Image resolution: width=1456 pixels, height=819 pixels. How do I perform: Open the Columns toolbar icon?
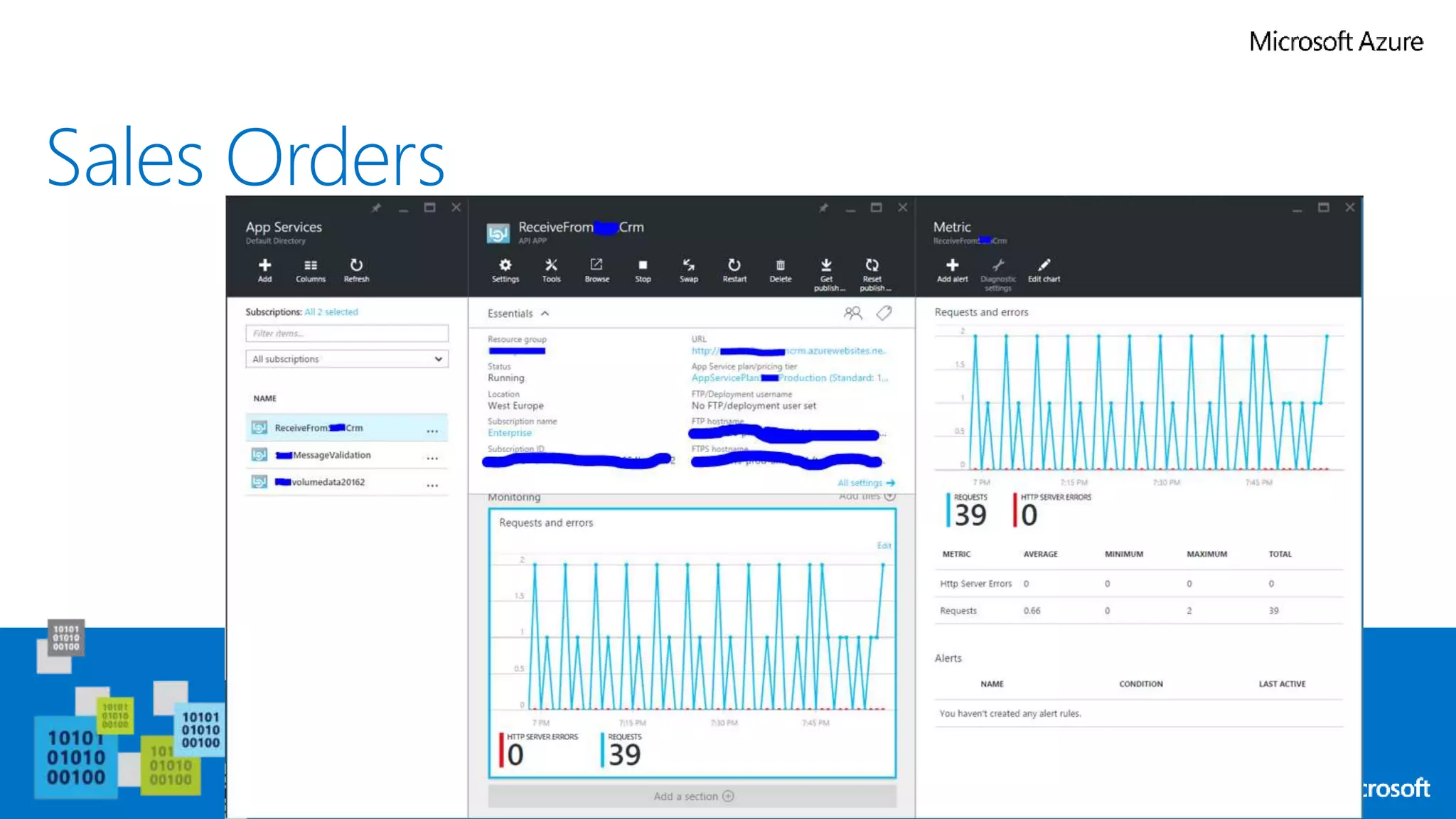(311, 269)
